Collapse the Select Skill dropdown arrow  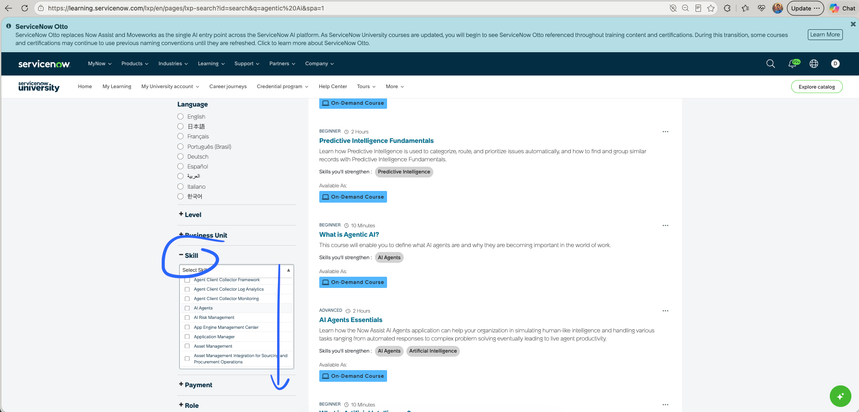(289, 271)
